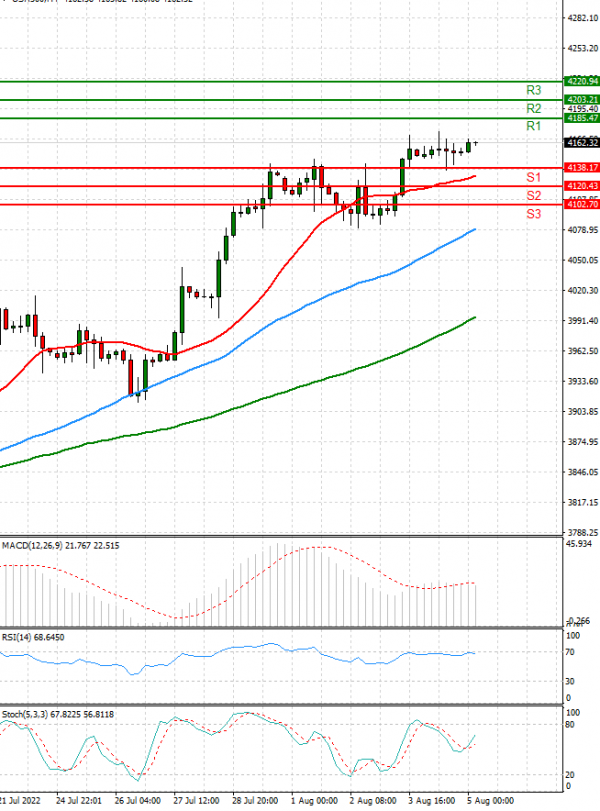Click the 26 Jul 04:00 time label

(x=138, y=801)
